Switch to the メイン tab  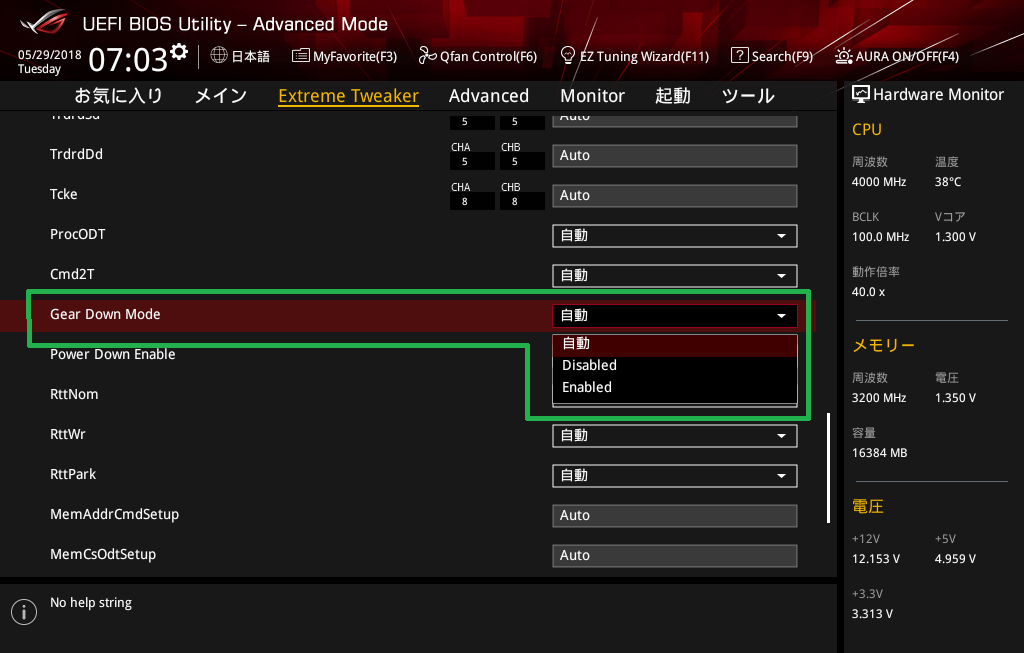coord(221,95)
